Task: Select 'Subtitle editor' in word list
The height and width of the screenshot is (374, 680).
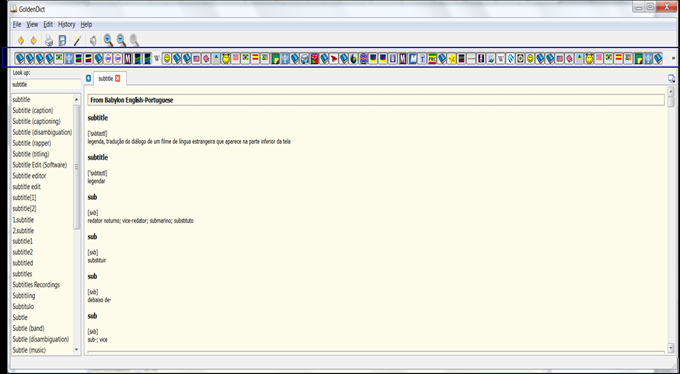Action: point(29,176)
